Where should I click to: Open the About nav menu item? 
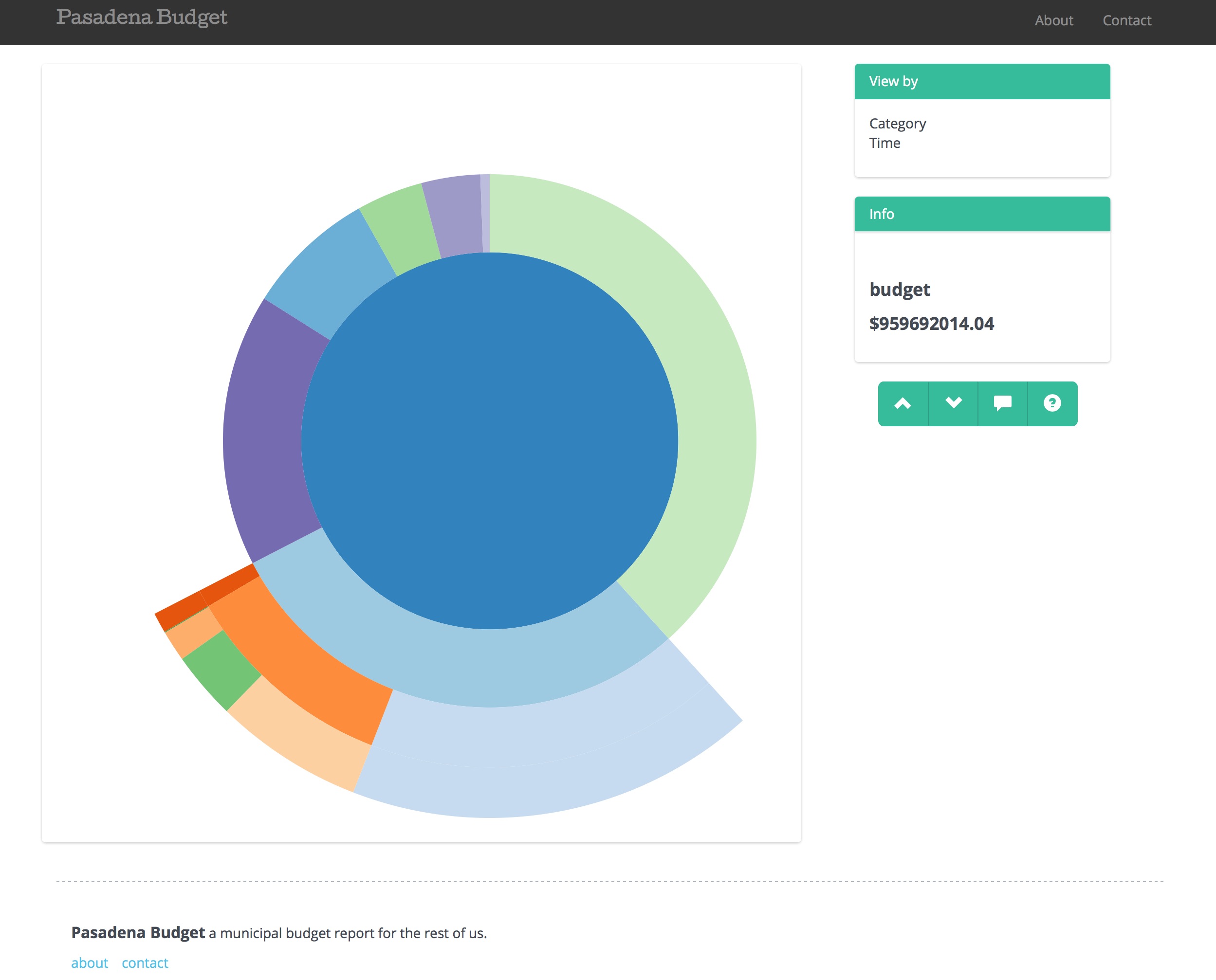(1053, 21)
